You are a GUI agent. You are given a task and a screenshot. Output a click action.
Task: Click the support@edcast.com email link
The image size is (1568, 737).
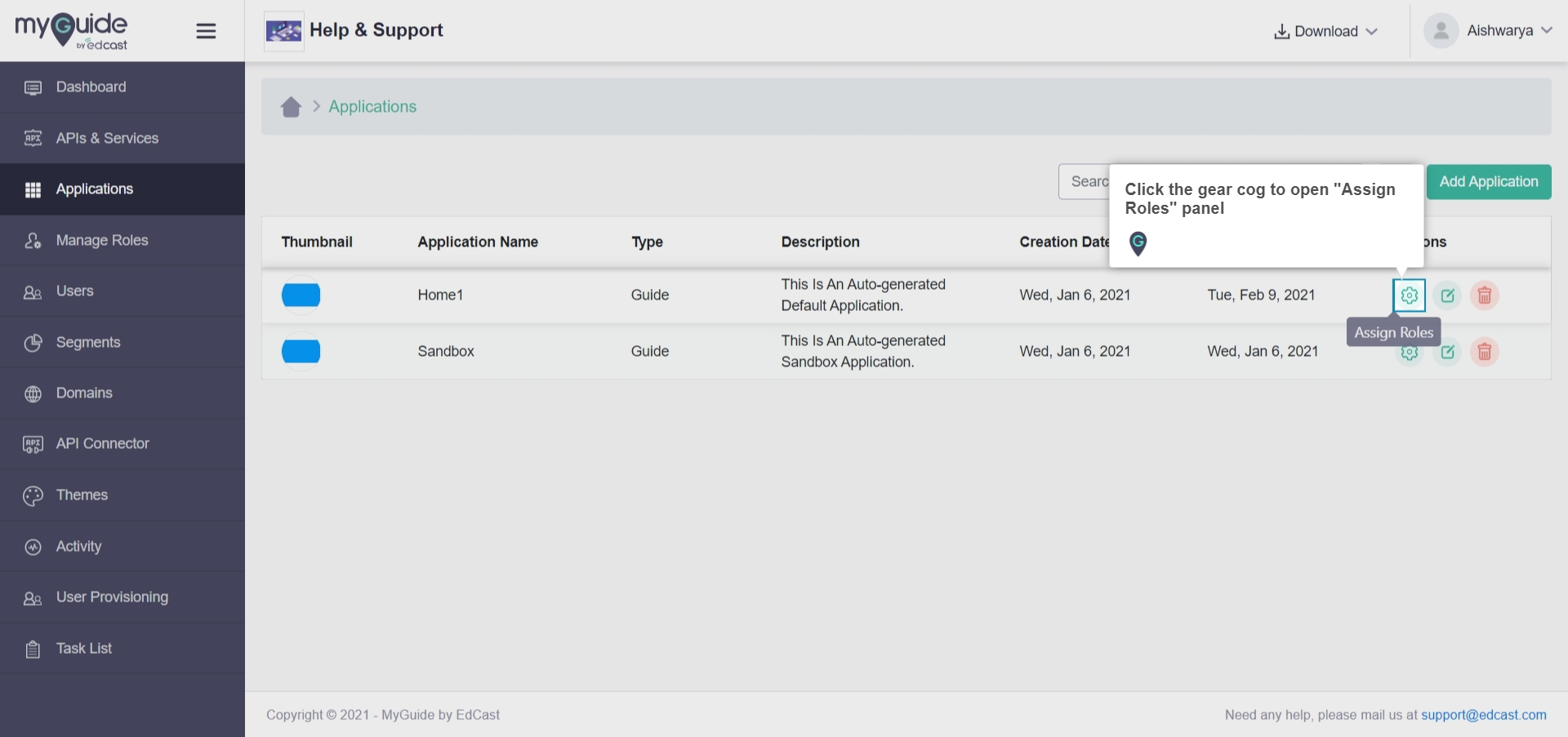click(1484, 715)
